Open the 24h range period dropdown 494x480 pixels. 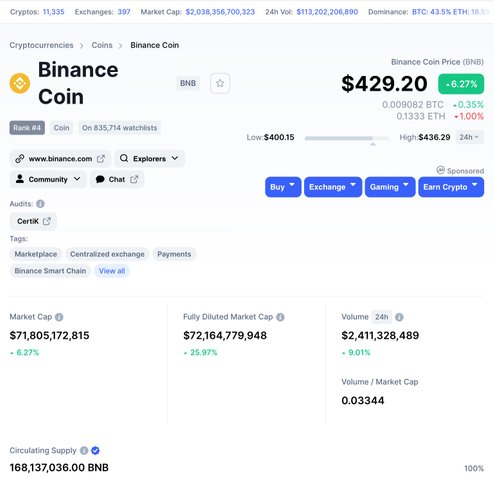pyautogui.click(x=469, y=137)
